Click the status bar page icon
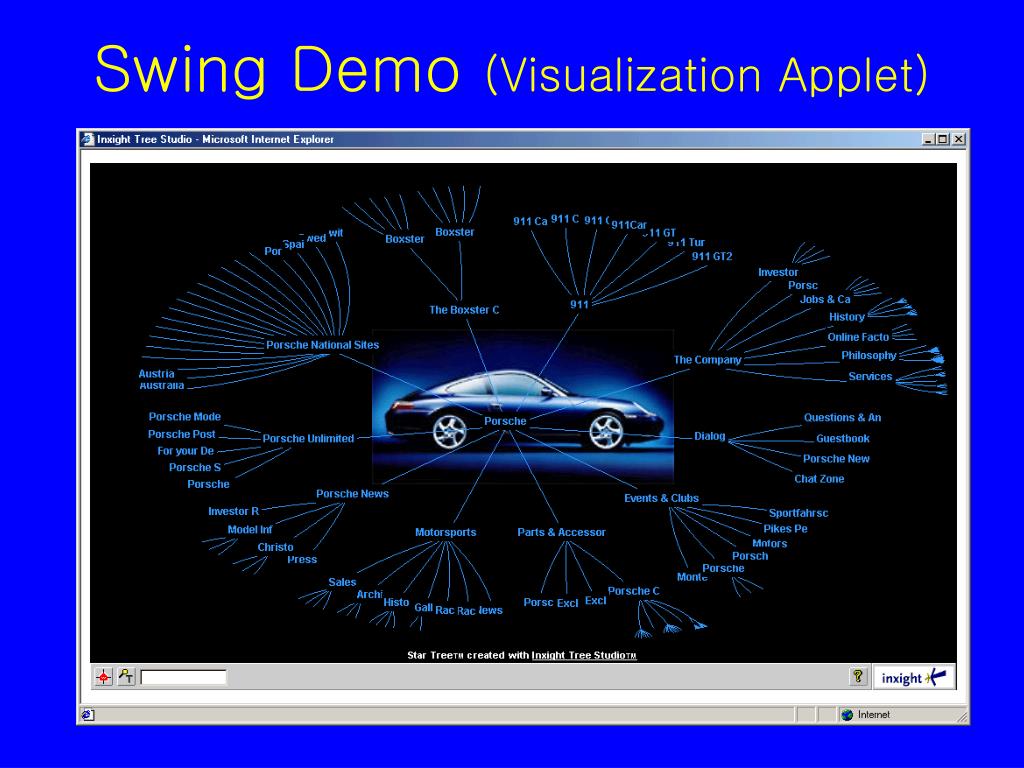This screenshot has height=768, width=1024. click(x=88, y=714)
